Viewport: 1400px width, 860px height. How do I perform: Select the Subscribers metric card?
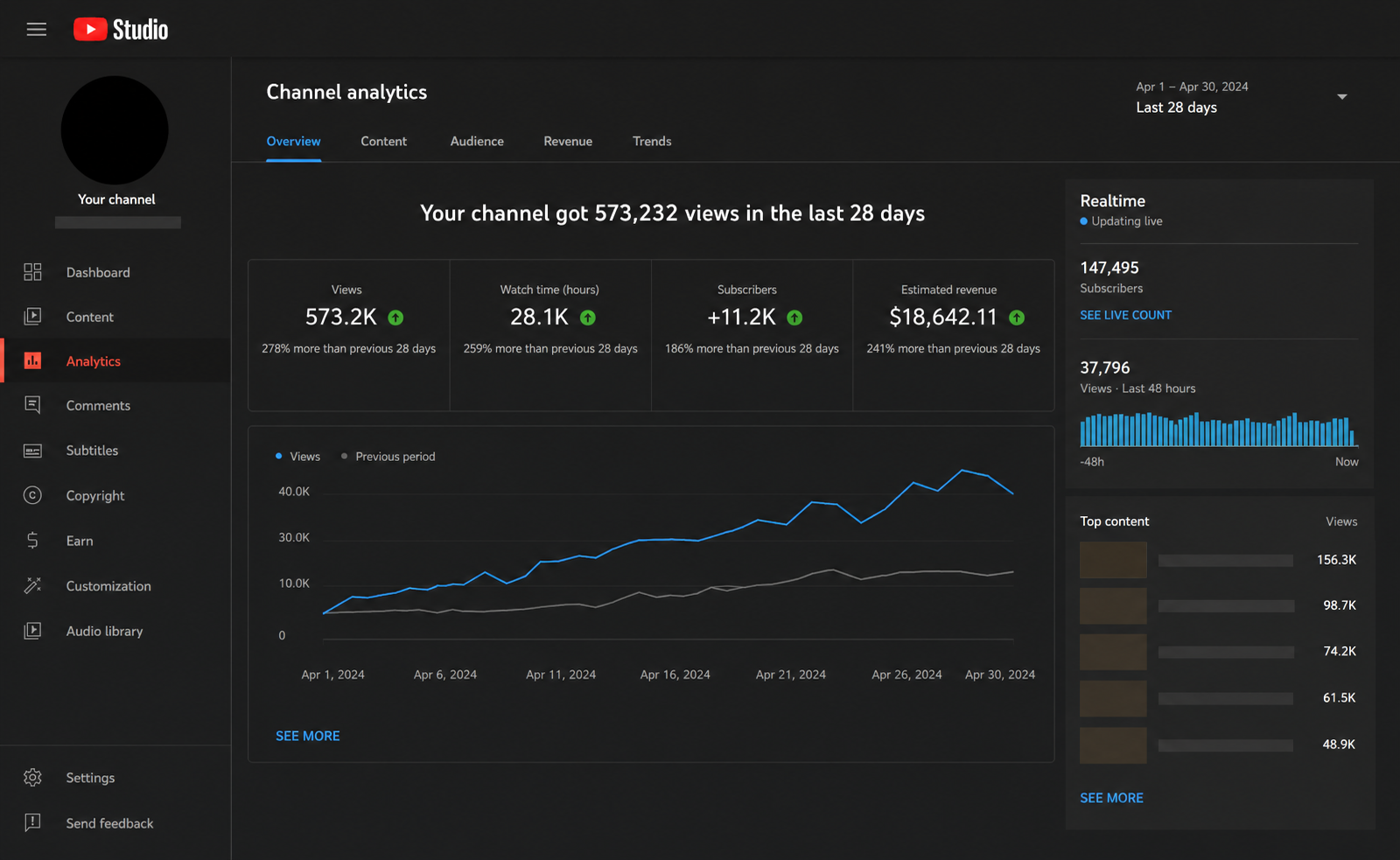752,335
